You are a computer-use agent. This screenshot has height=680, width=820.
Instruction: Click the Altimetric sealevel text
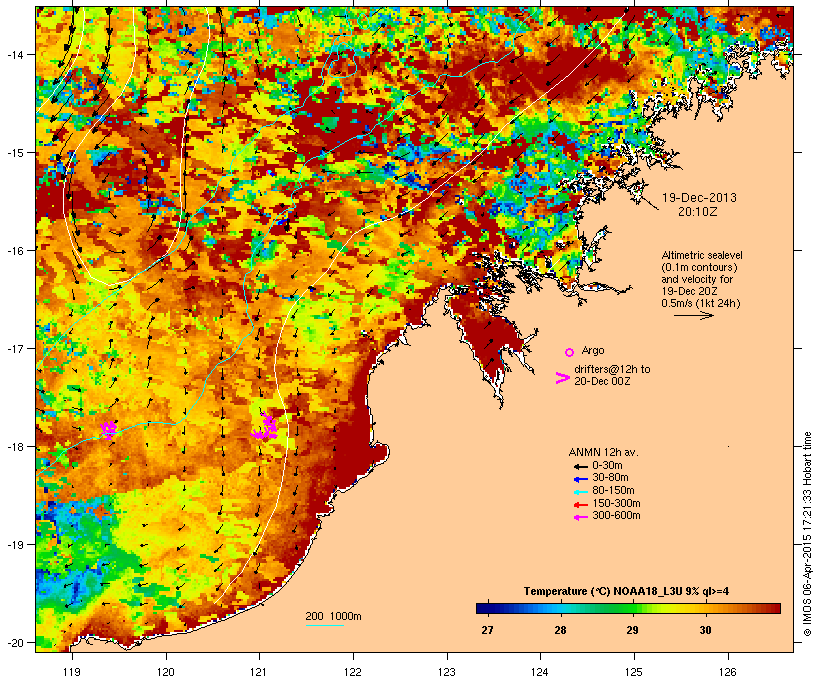pyautogui.click(x=702, y=255)
